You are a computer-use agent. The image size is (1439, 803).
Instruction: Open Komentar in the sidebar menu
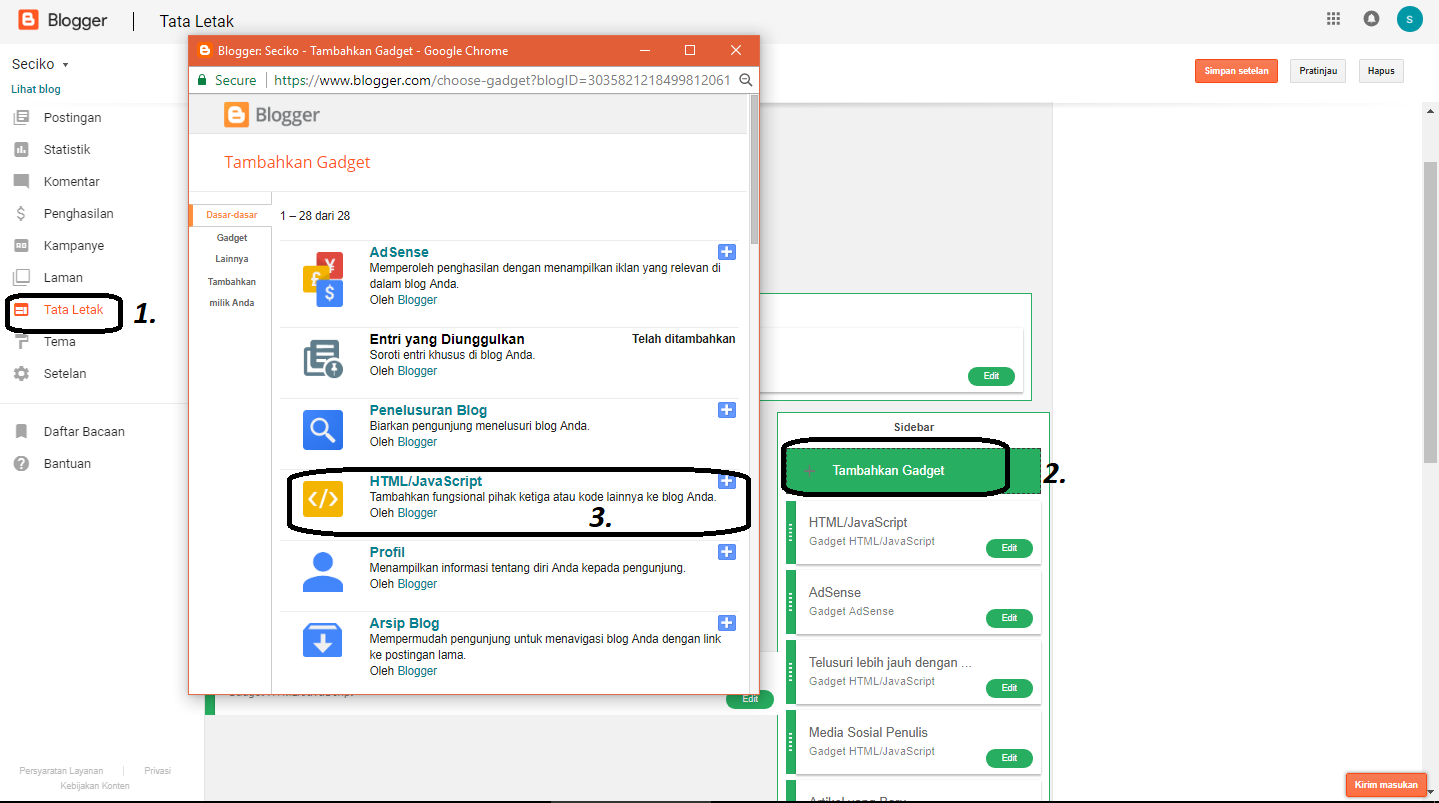point(72,181)
